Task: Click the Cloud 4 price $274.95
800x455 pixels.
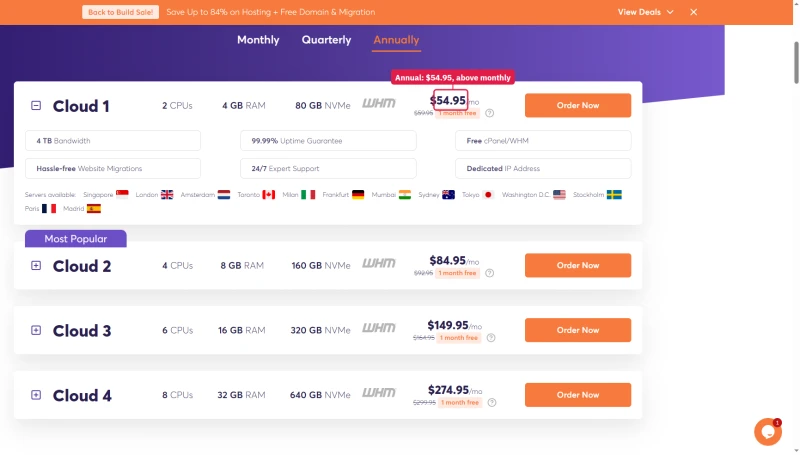Action: pyautogui.click(x=448, y=390)
